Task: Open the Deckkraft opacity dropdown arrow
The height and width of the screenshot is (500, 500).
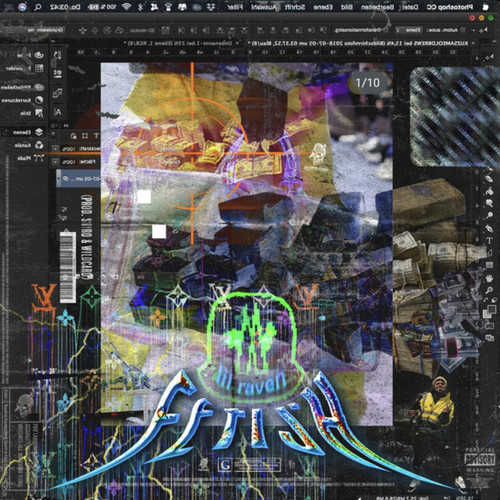Action: point(55,149)
